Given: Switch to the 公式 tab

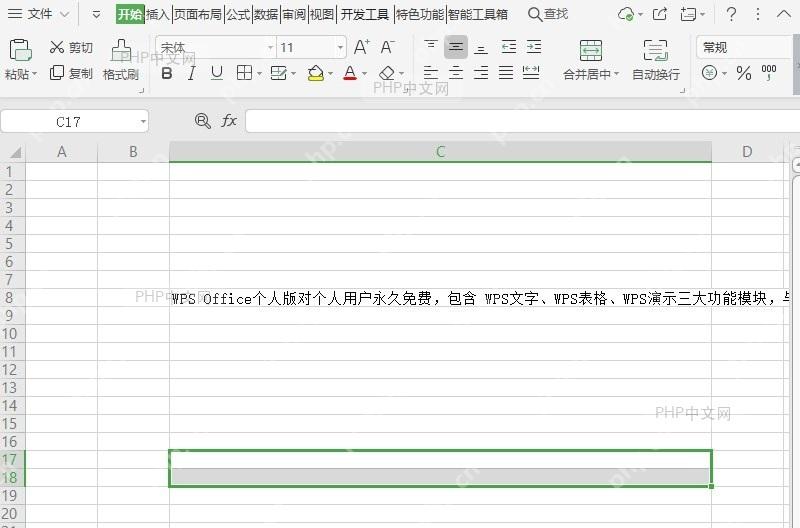Looking at the screenshot, I should [238, 14].
